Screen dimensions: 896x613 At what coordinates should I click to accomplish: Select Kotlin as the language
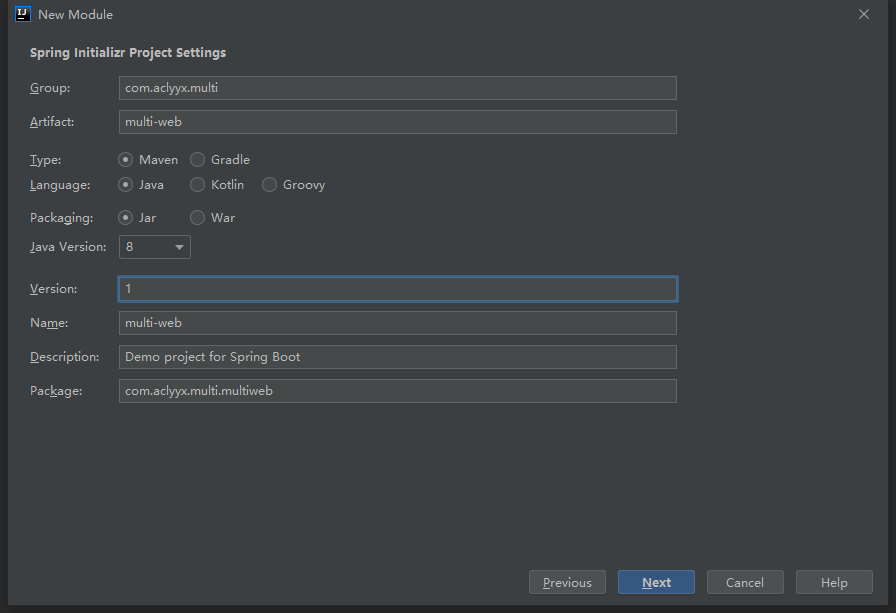click(x=197, y=184)
